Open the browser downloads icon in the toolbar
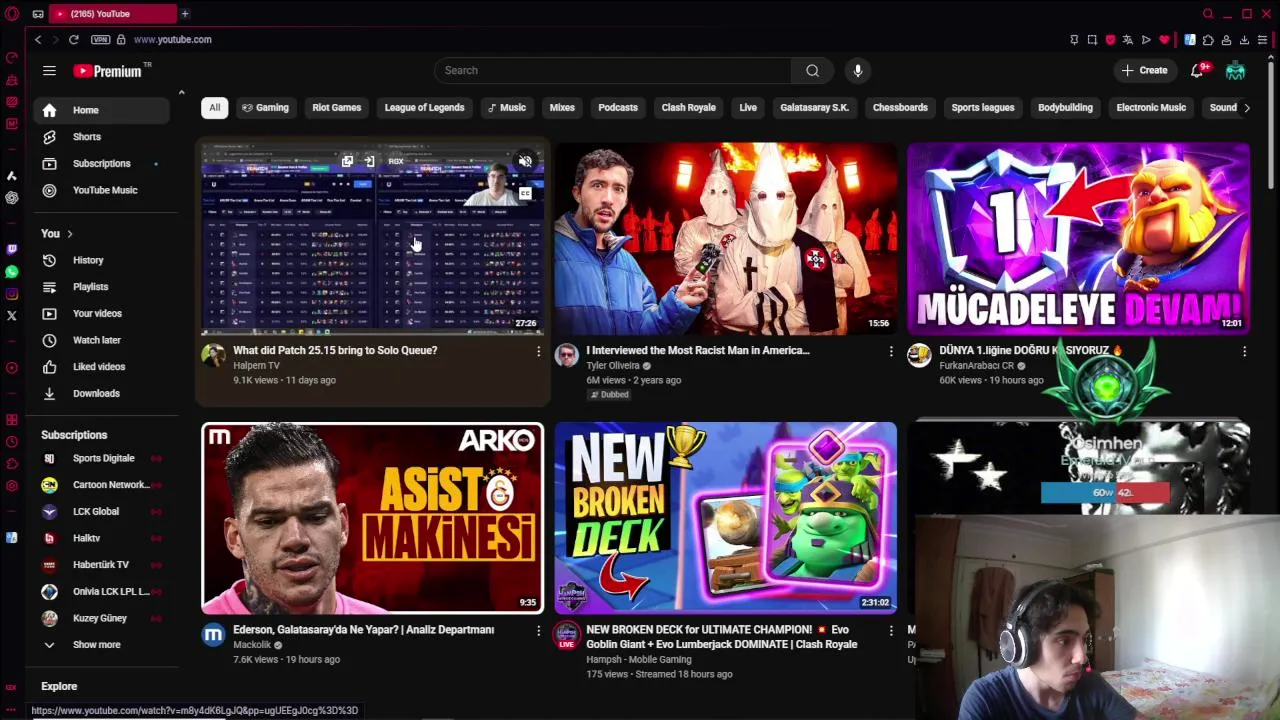This screenshot has height=720, width=1280. click(x=1244, y=40)
